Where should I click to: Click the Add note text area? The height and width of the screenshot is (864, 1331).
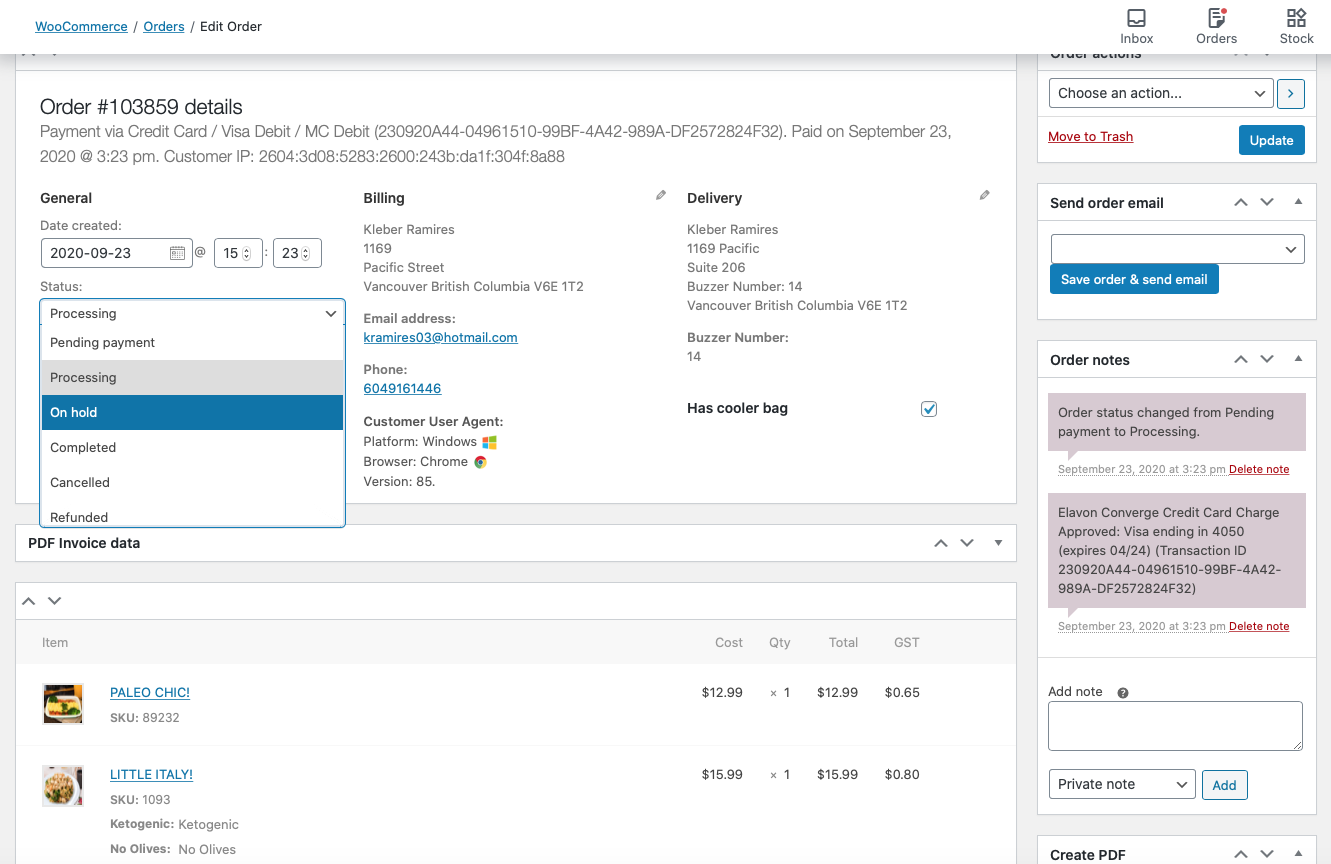[x=1175, y=725]
